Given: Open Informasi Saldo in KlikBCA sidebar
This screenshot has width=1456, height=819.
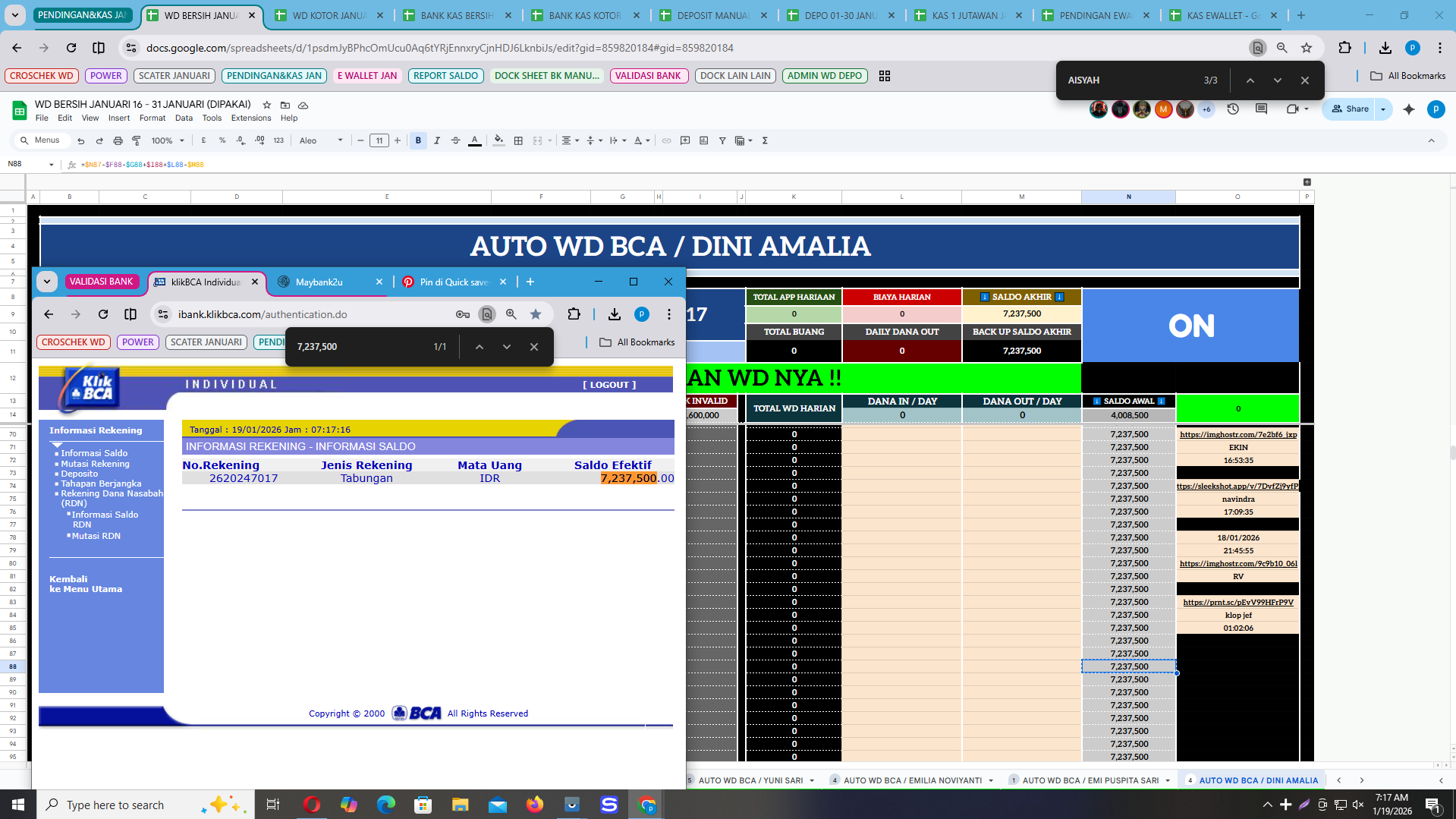Looking at the screenshot, I should [94, 453].
